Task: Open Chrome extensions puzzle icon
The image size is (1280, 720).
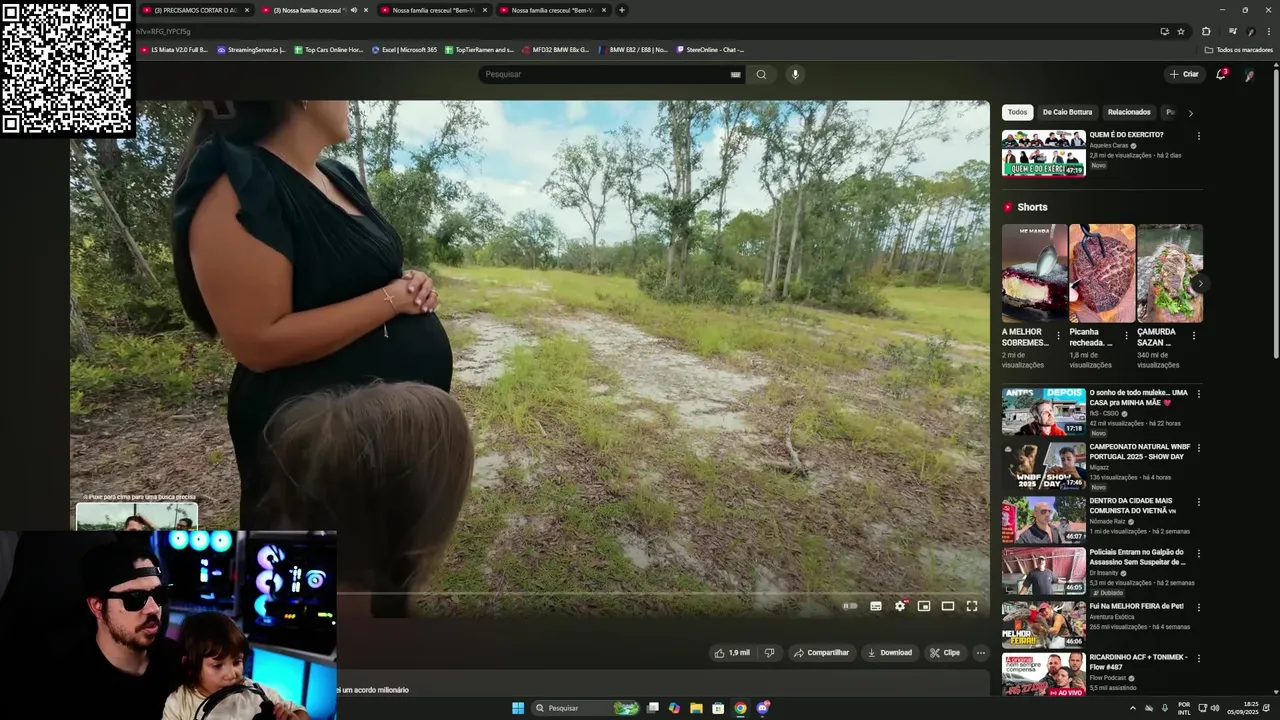Action: coord(1206,31)
